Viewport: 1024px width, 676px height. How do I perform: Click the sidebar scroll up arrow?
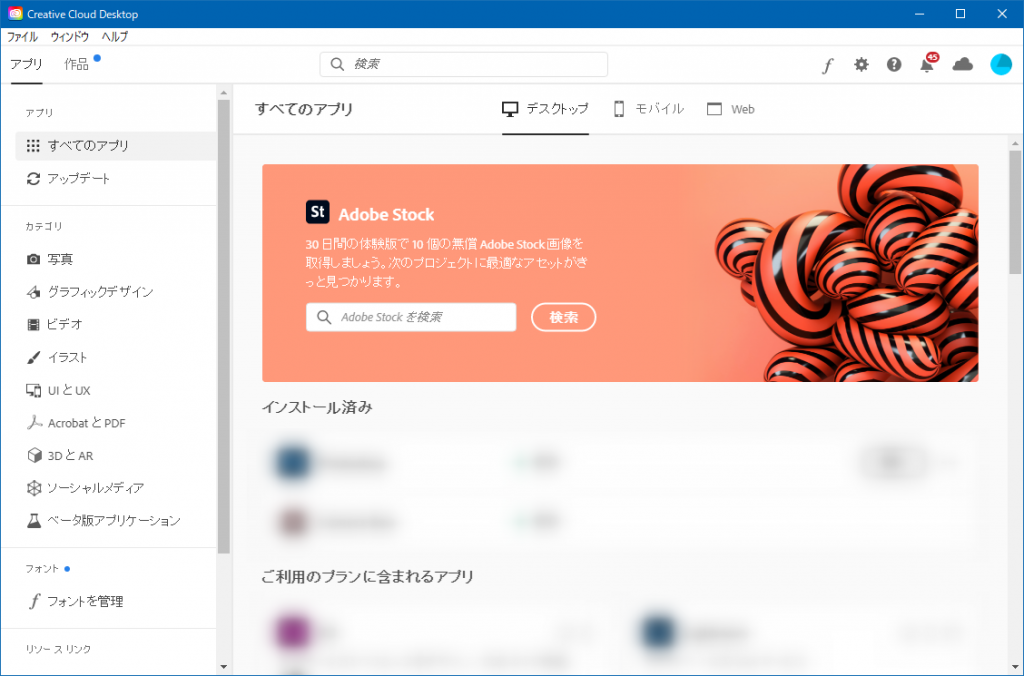[x=223, y=93]
